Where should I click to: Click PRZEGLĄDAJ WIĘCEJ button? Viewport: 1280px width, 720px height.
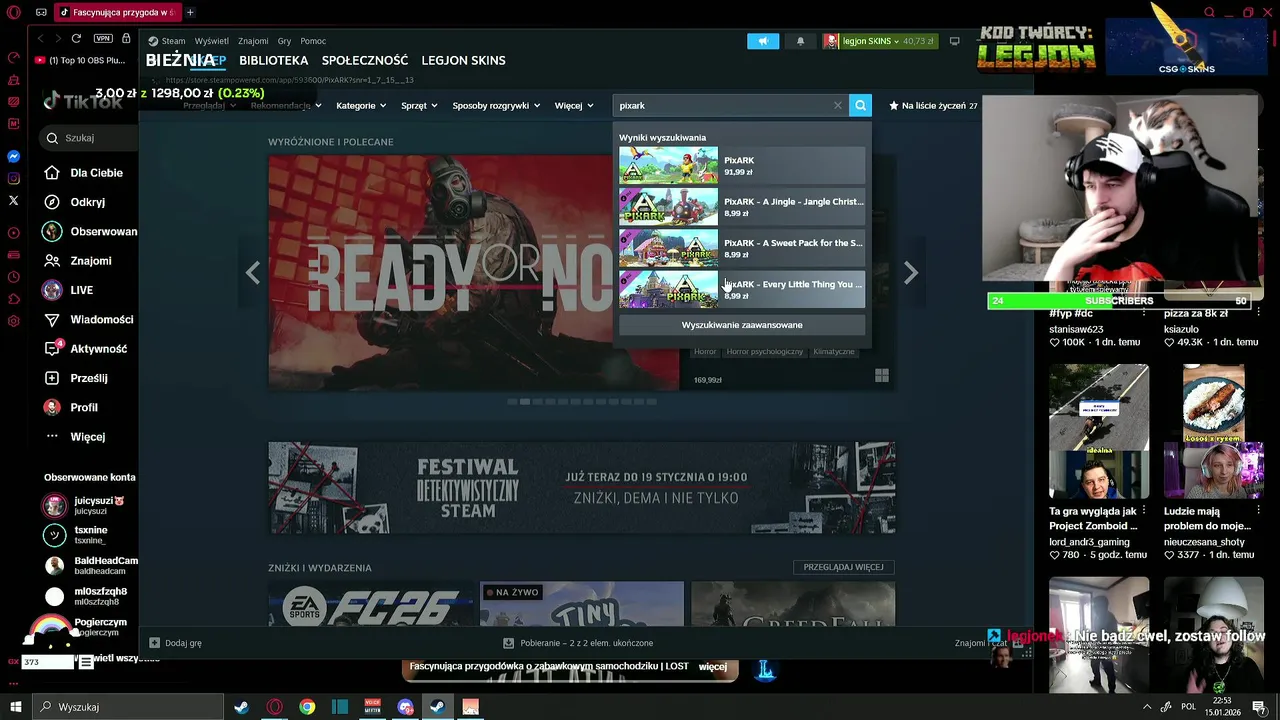pos(843,567)
